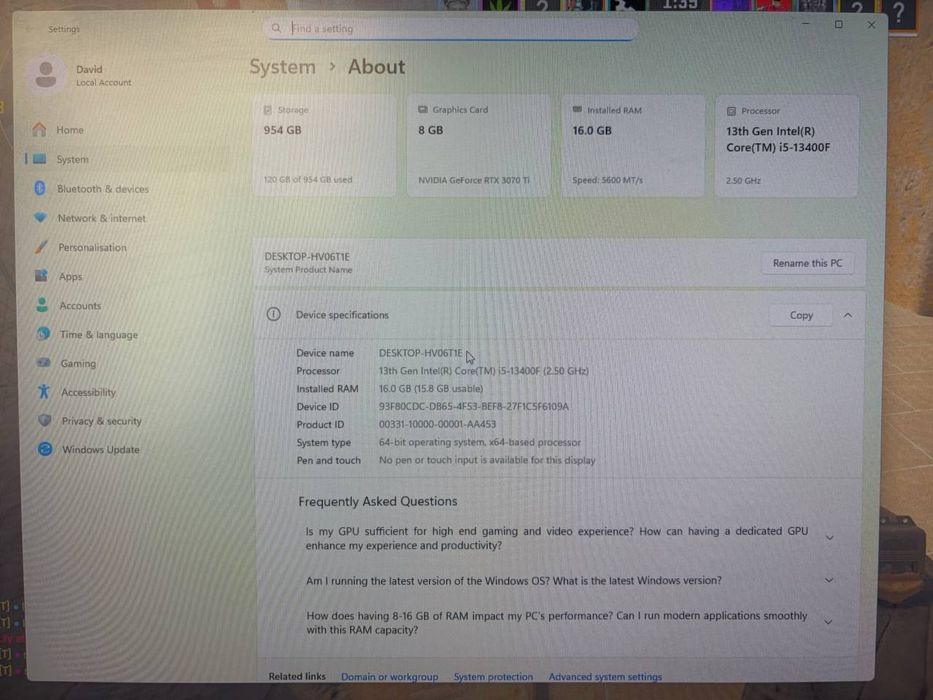Copy the device specifications
933x700 pixels.
point(801,315)
